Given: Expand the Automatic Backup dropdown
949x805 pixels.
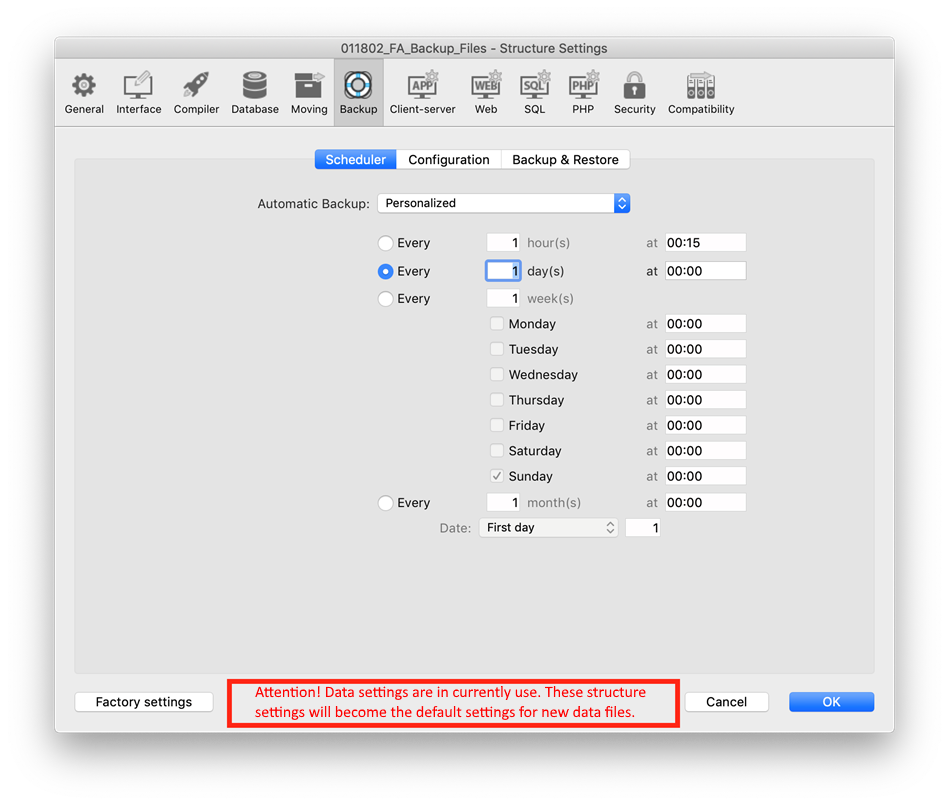Looking at the screenshot, I should 503,203.
